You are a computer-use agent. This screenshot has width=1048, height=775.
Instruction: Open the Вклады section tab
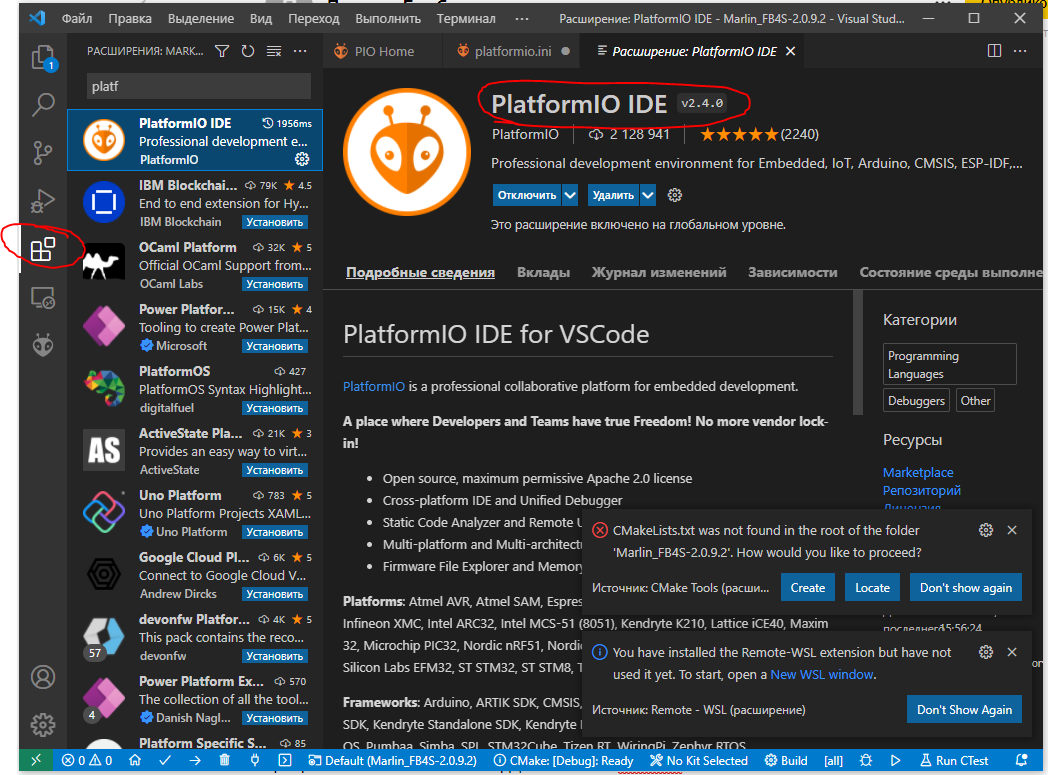click(543, 273)
